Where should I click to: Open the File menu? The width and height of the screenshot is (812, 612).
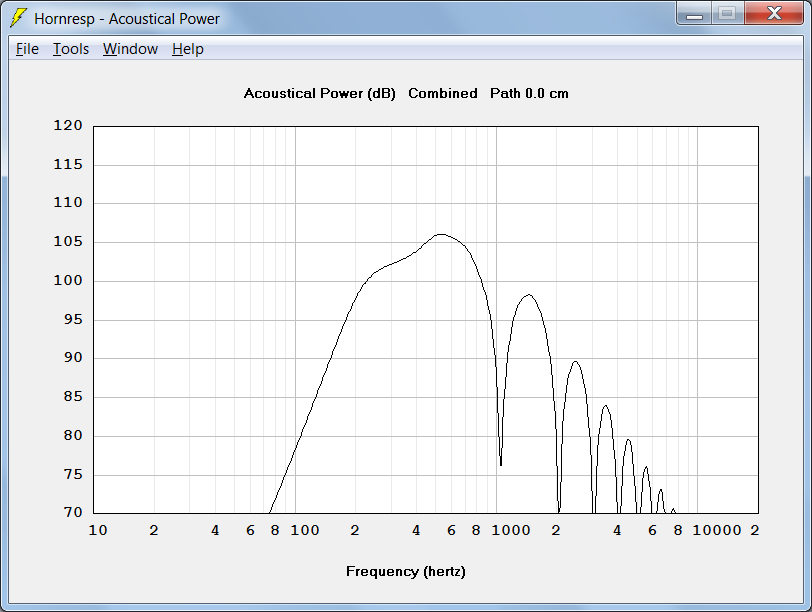tap(27, 49)
